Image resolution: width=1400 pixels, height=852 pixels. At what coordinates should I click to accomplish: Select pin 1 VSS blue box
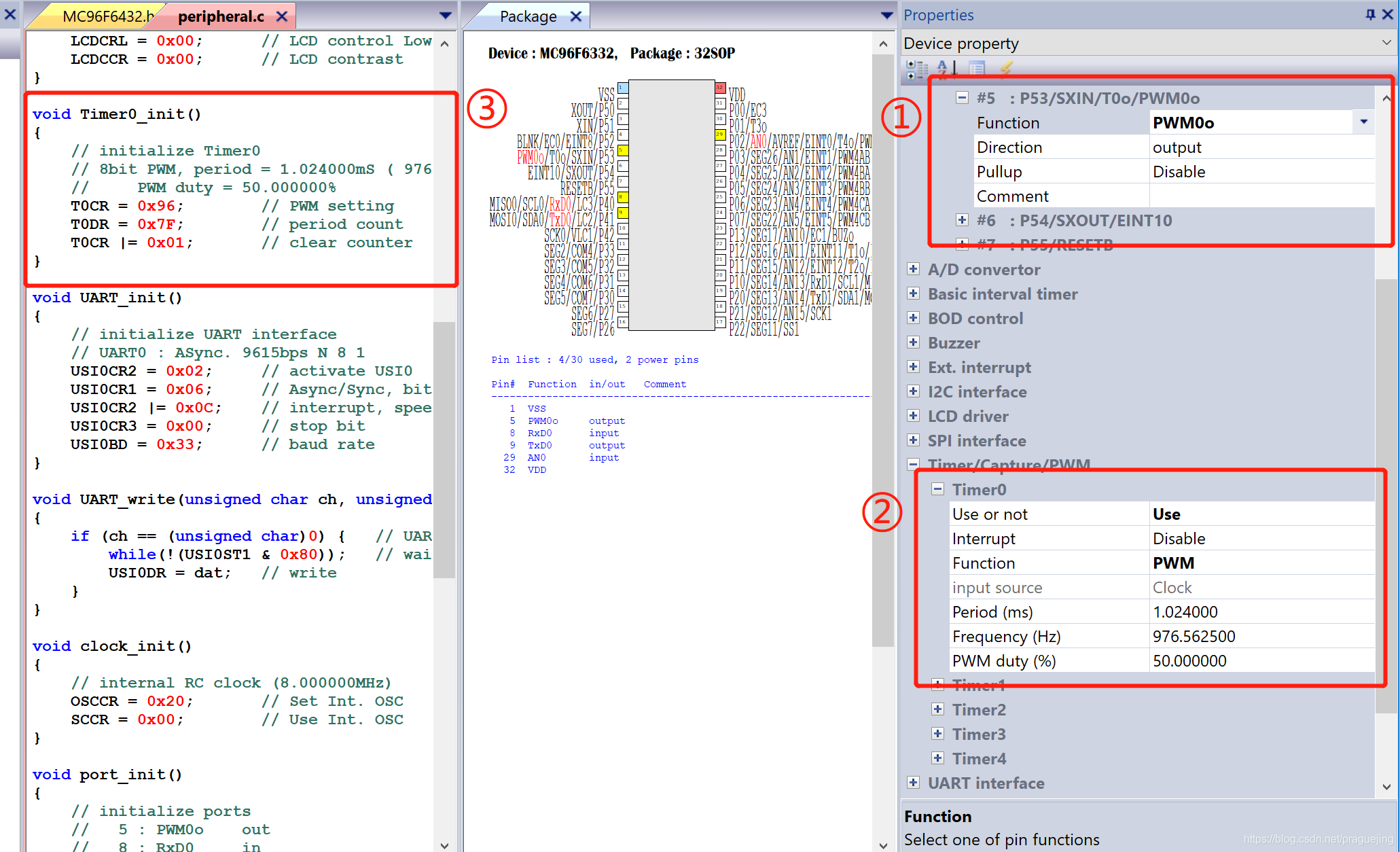622,88
